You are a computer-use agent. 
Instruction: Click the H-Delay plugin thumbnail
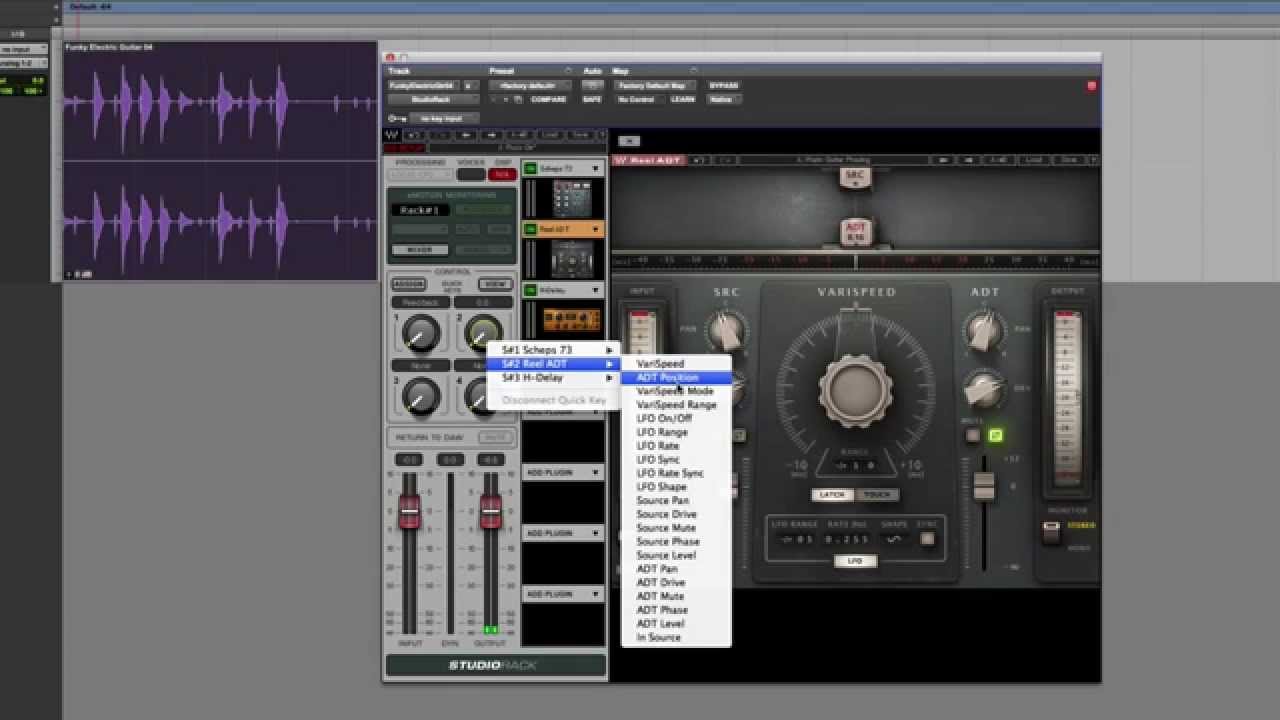click(571, 319)
